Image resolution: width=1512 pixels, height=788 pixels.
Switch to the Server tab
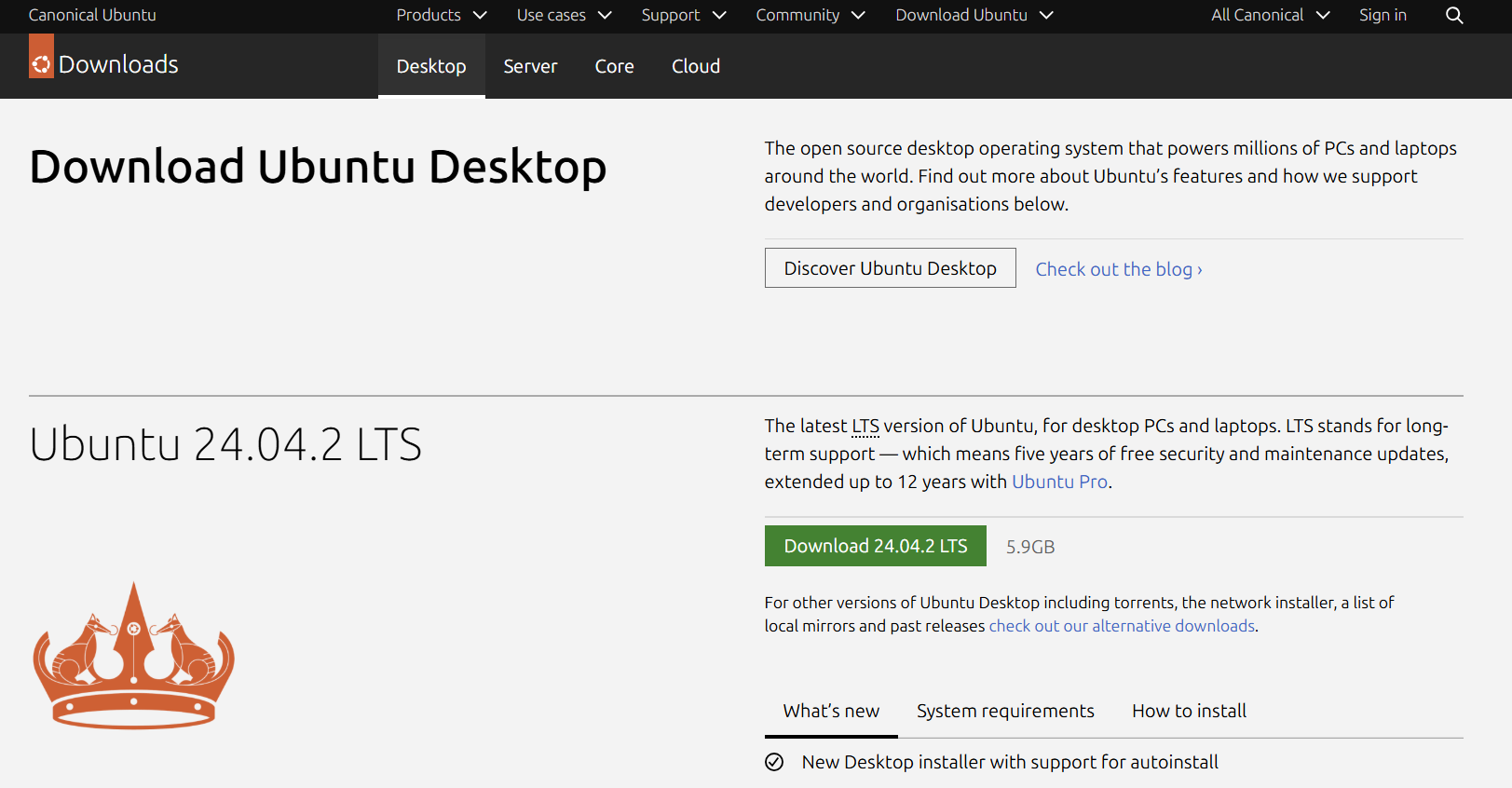(x=530, y=66)
